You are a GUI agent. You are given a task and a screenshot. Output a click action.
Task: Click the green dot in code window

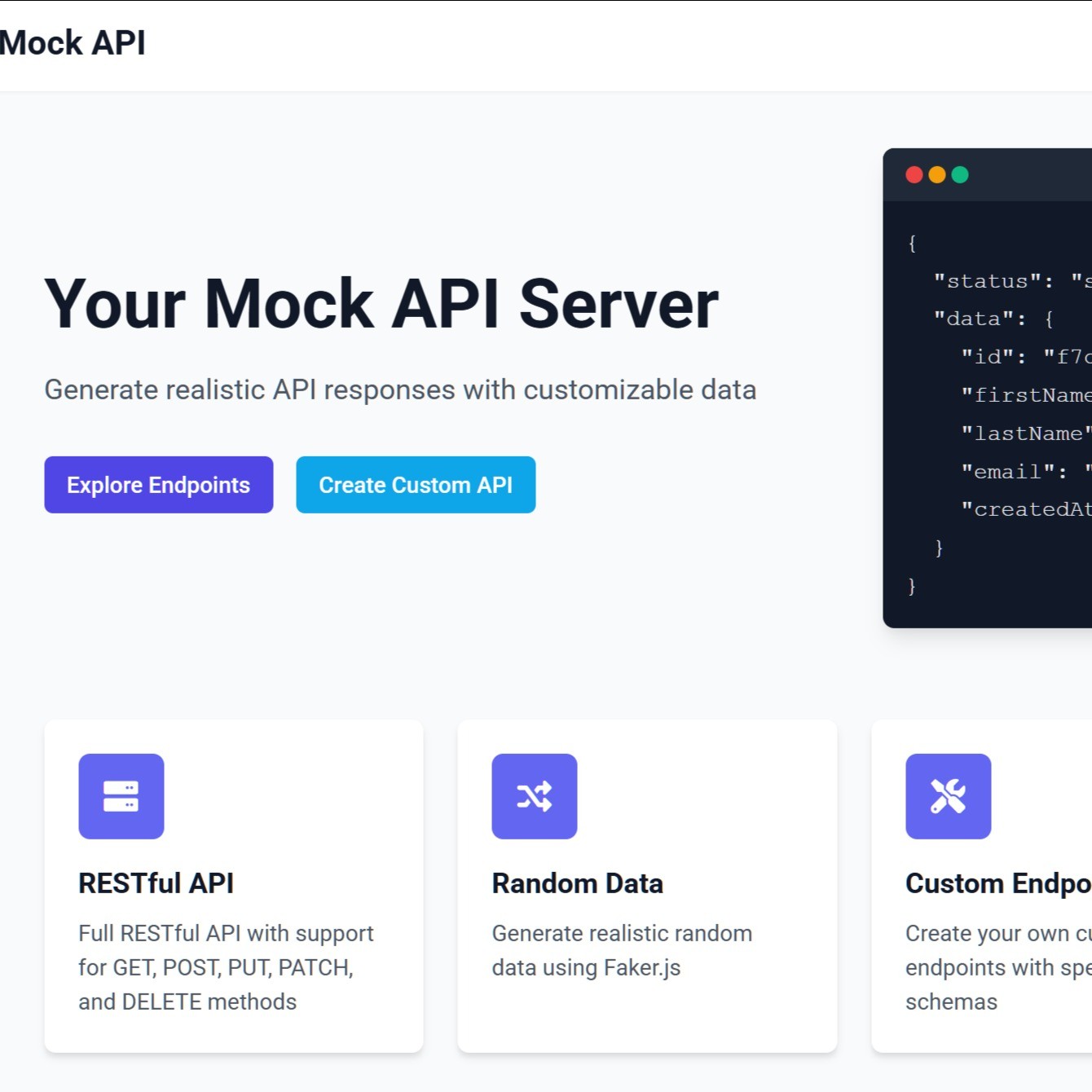[960, 175]
